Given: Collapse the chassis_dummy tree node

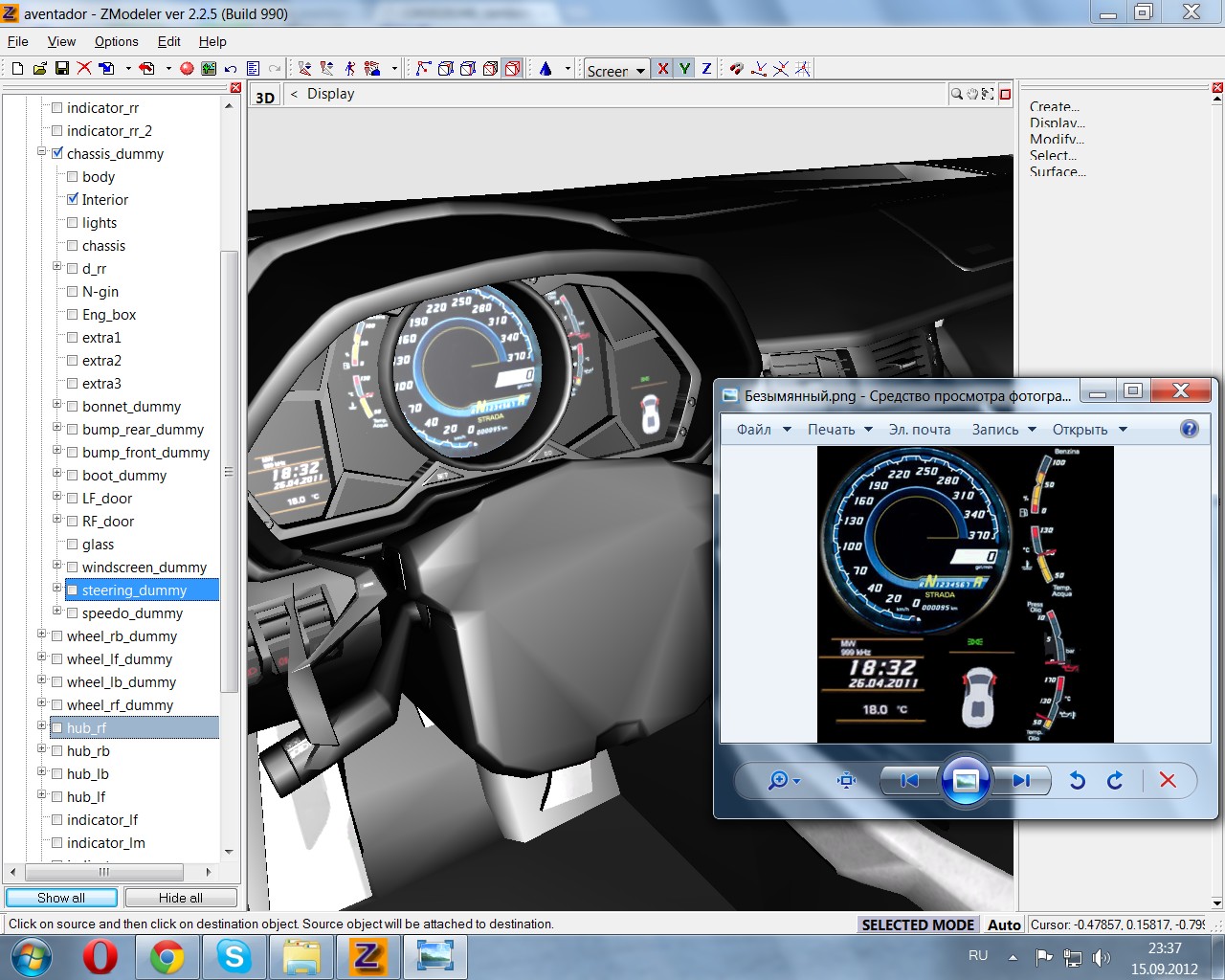Looking at the screenshot, I should click(42, 152).
